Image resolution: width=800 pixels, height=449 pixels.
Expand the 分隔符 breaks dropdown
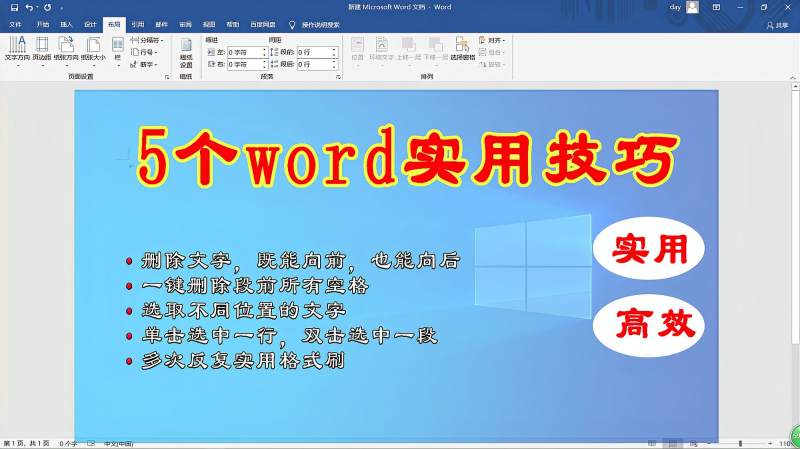coord(146,40)
